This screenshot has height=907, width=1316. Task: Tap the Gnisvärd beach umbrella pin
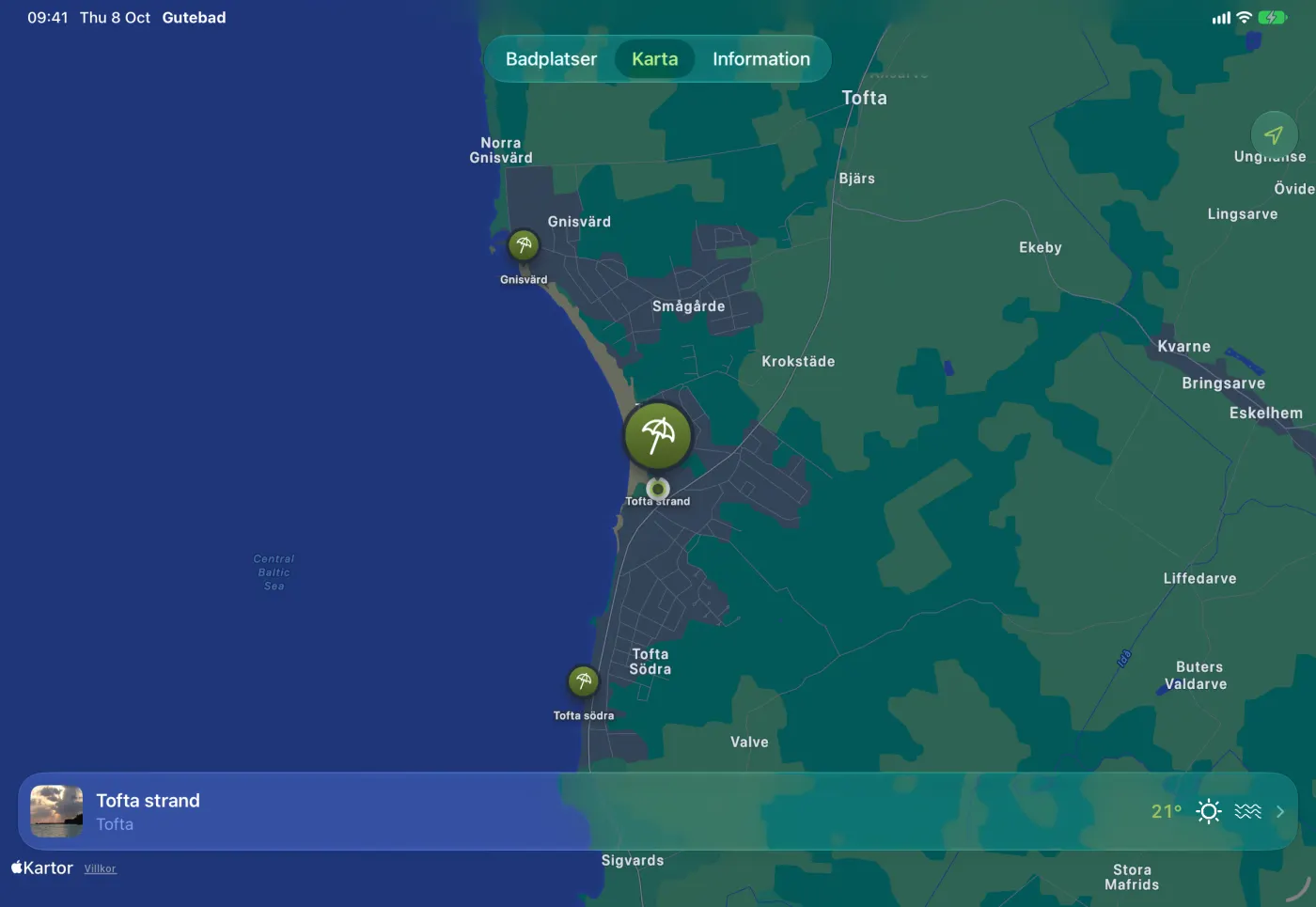[x=524, y=245]
